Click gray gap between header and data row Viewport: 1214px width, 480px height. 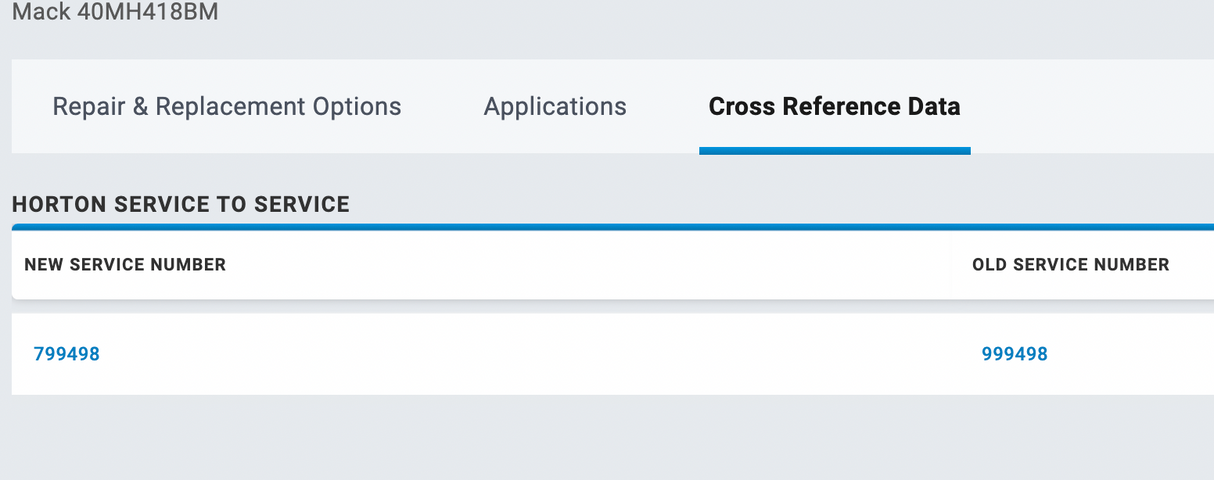click(x=600, y=307)
